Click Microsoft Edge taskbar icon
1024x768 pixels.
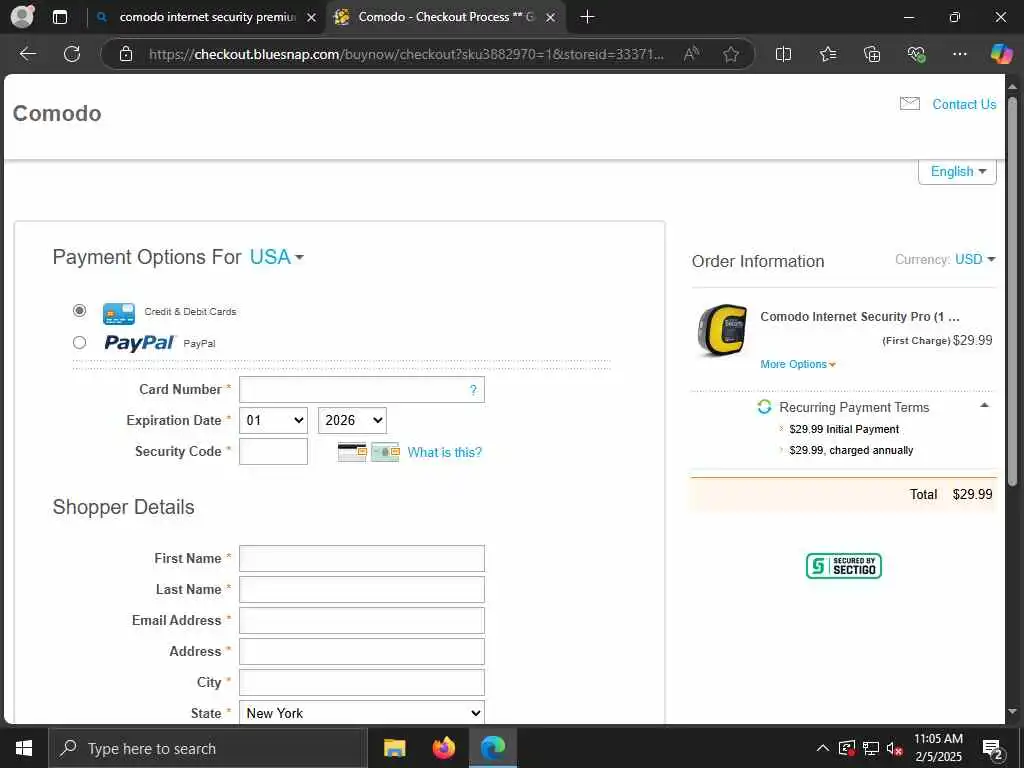[493, 748]
